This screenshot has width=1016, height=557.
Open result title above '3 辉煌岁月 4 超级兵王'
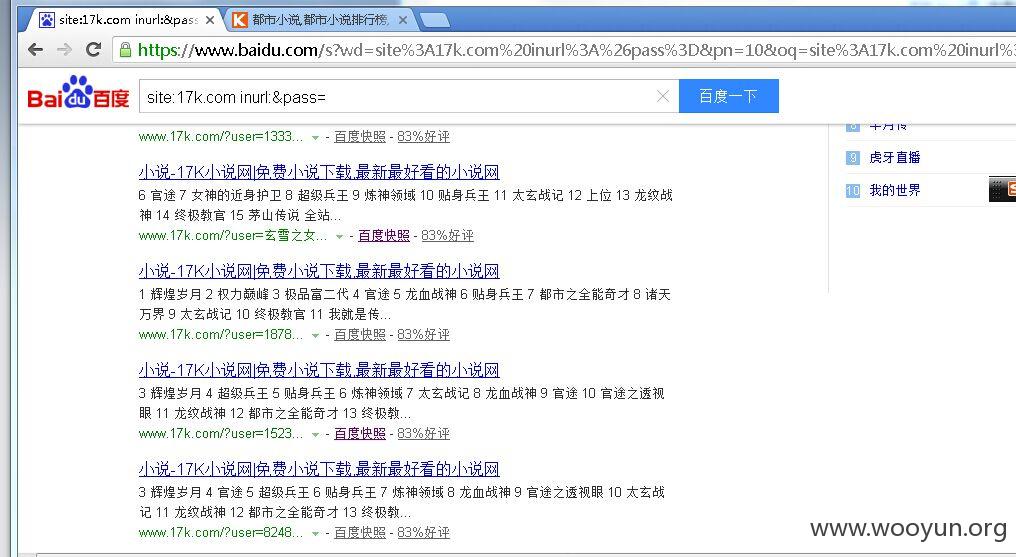[x=319, y=370]
